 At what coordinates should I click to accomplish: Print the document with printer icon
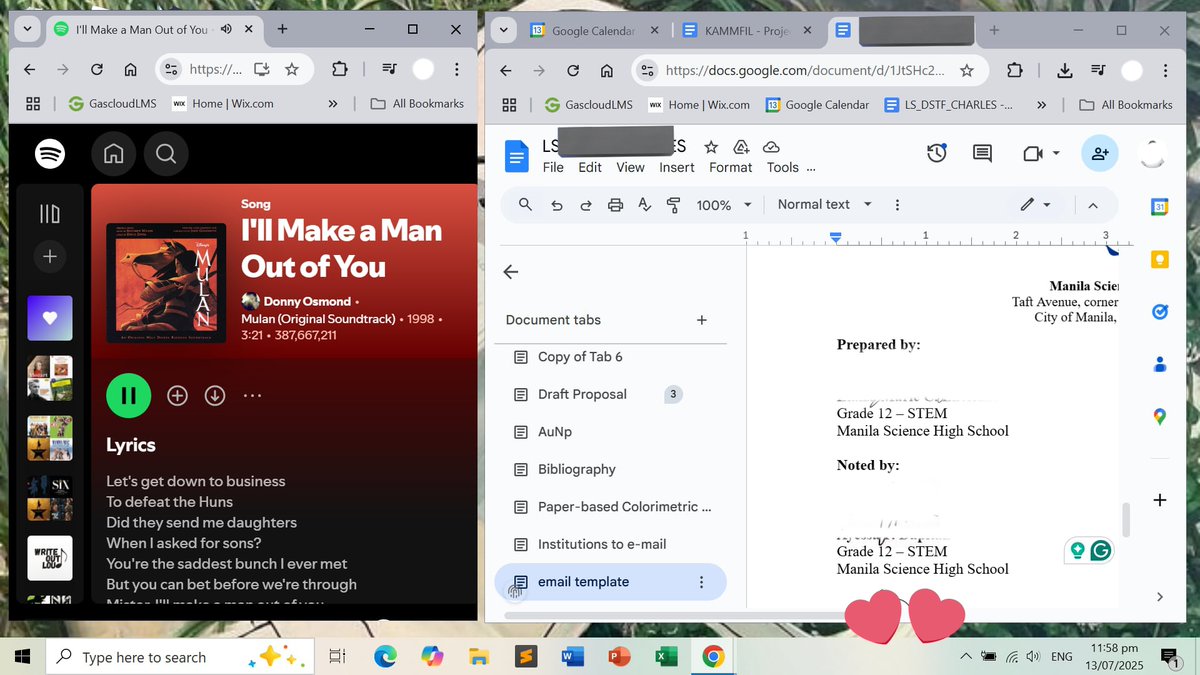tap(615, 205)
